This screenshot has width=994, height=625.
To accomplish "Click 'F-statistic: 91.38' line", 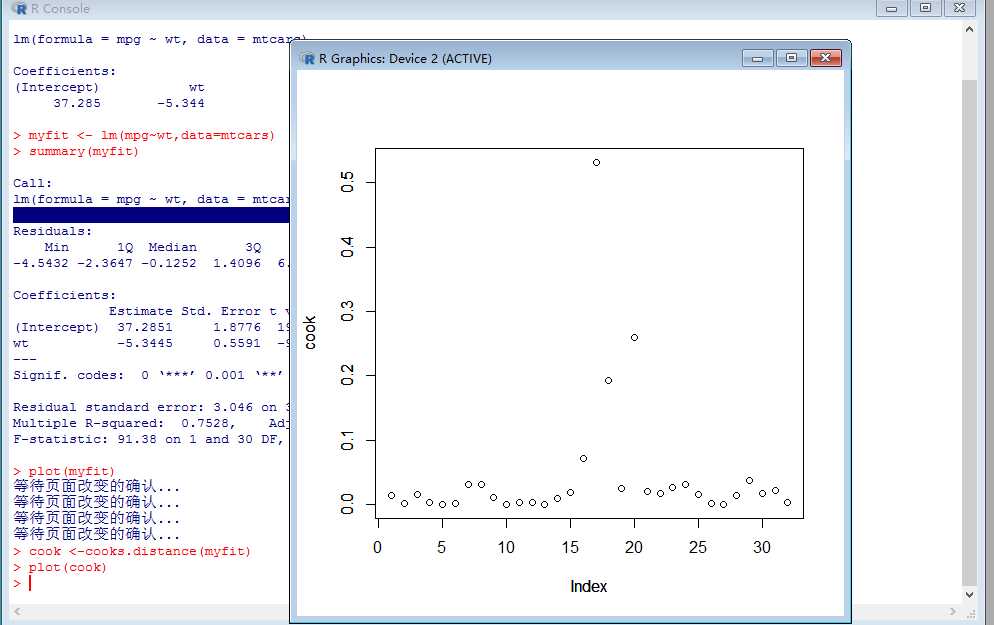I will [148, 439].
